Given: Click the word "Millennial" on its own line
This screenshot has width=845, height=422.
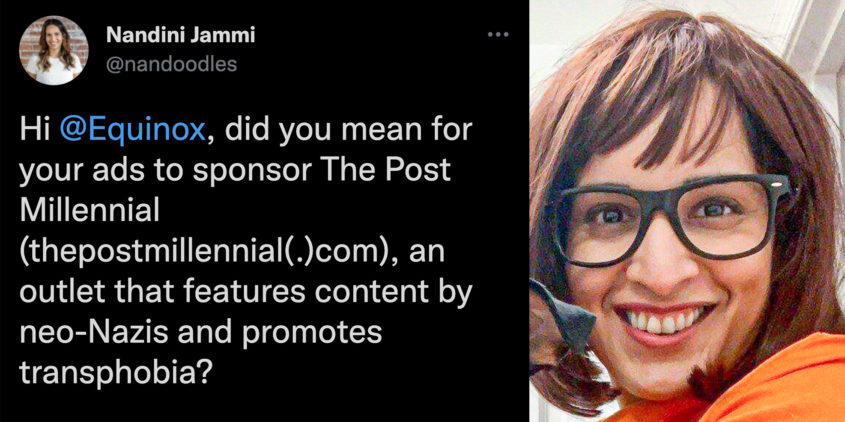Looking at the screenshot, I should [x=89, y=211].
